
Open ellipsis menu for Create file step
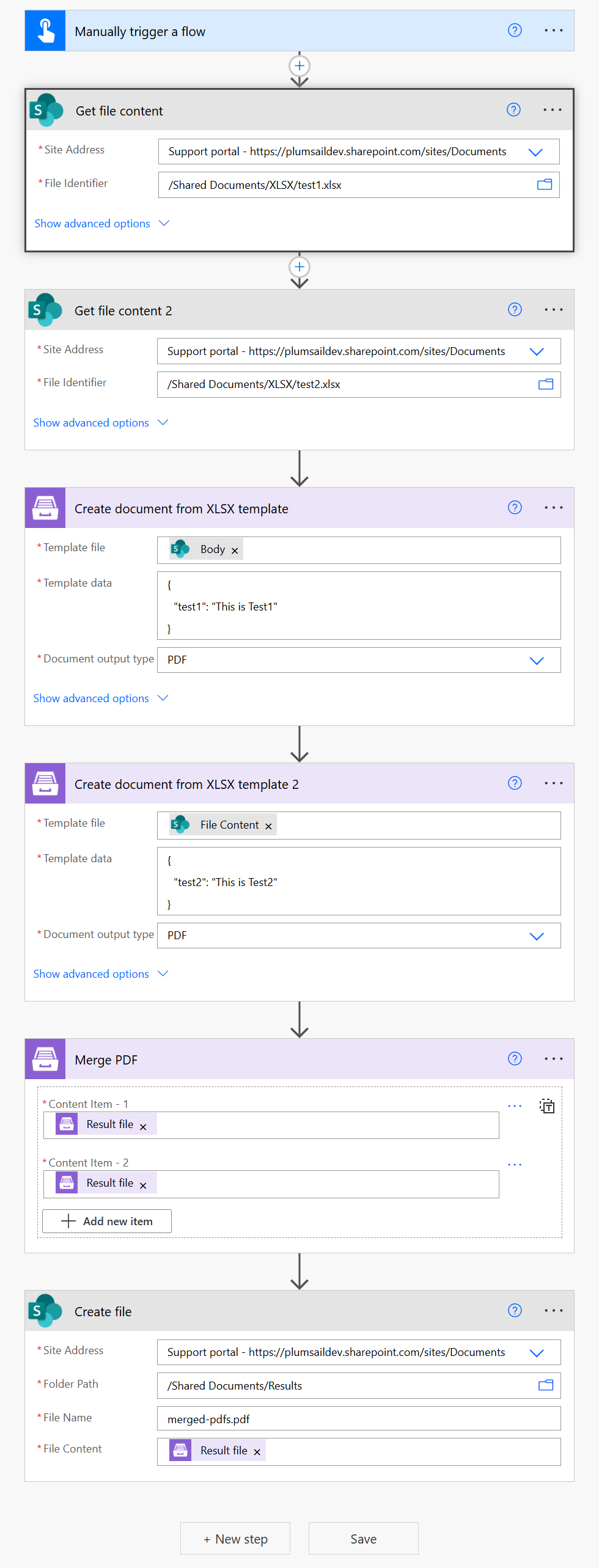pyautogui.click(x=553, y=1311)
